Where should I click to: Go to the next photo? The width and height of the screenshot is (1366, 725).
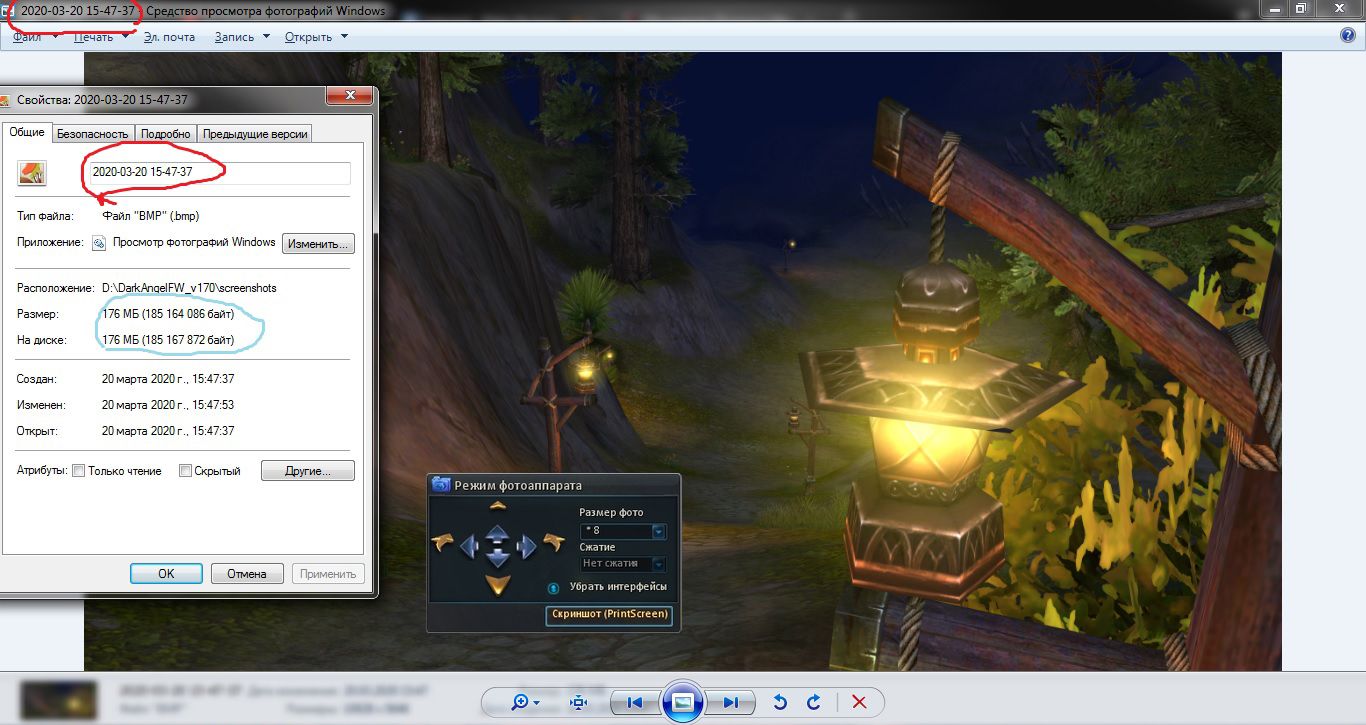pyautogui.click(x=731, y=702)
